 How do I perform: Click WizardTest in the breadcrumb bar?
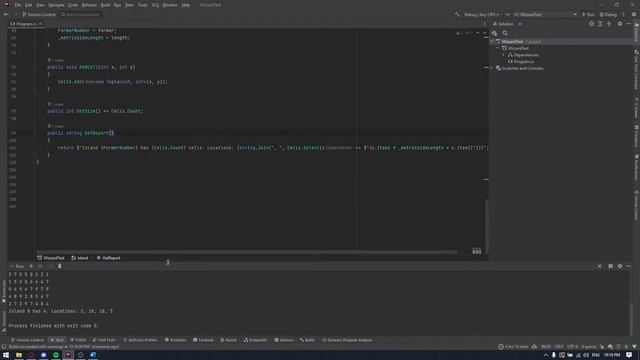[x=51, y=258]
